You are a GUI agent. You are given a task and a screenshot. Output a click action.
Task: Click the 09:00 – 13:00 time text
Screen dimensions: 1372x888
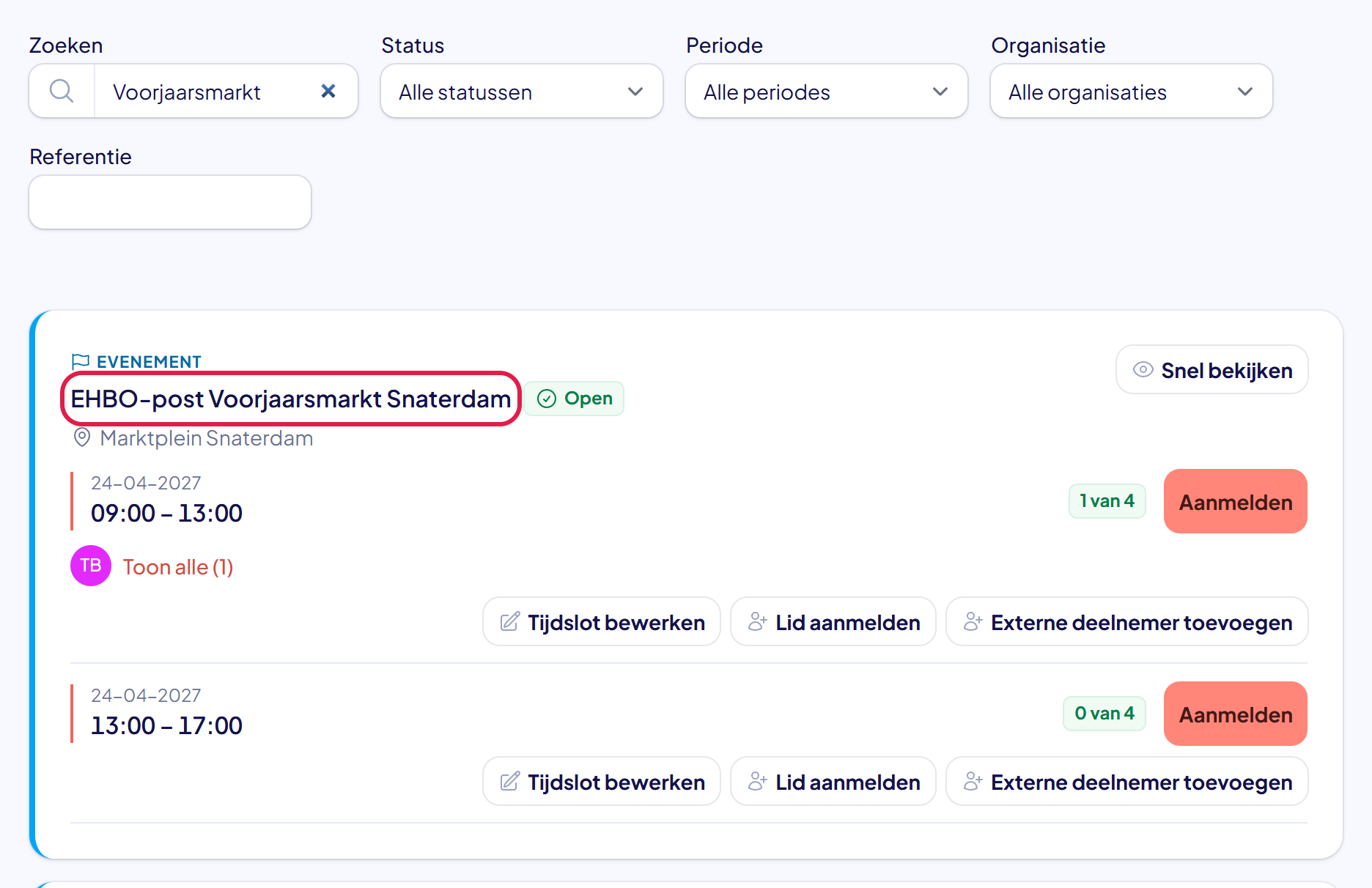point(166,513)
